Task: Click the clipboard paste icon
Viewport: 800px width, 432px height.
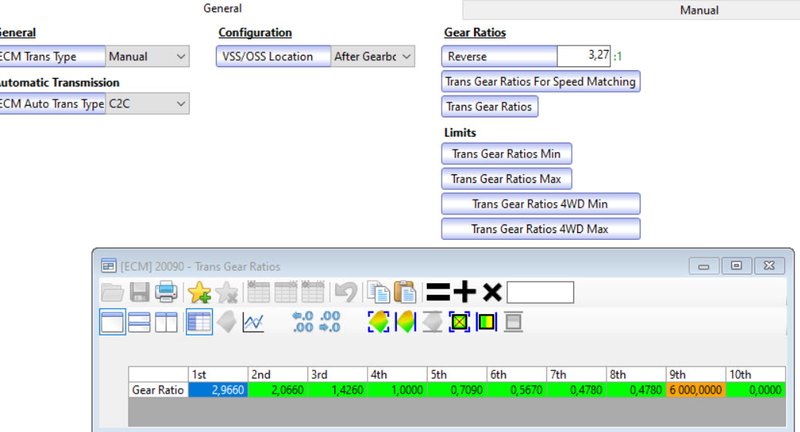Action: pyautogui.click(x=406, y=292)
